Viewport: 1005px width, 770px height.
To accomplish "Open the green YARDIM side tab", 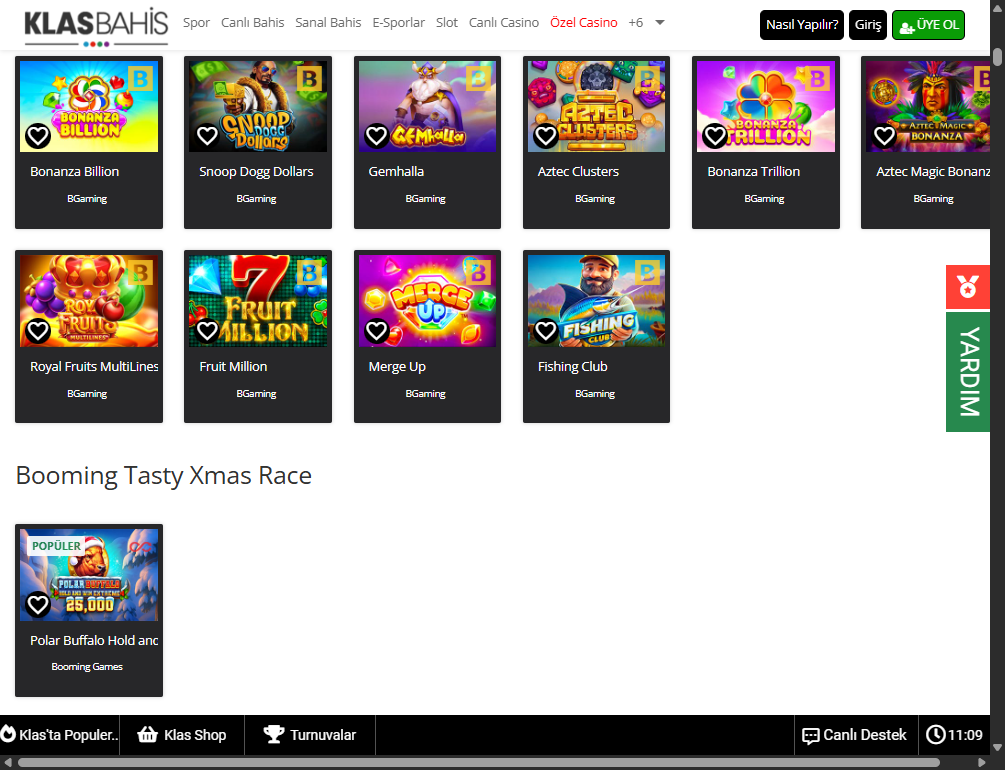I will coord(967,372).
